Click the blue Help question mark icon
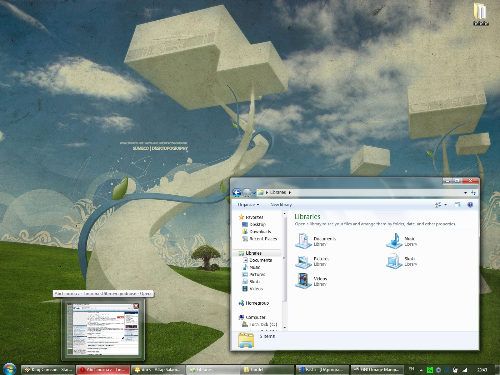The image size is (500, 375). coord(470,205)
